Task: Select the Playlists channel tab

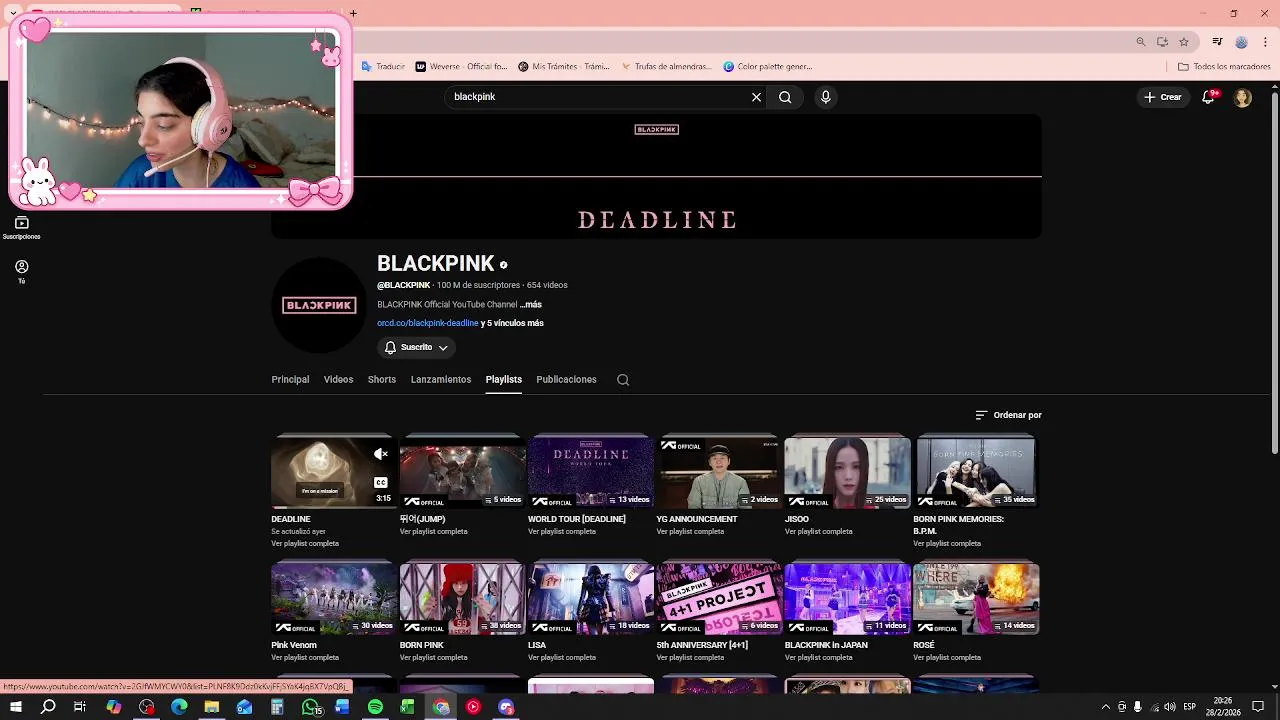Action: click(x=504, y=380)
